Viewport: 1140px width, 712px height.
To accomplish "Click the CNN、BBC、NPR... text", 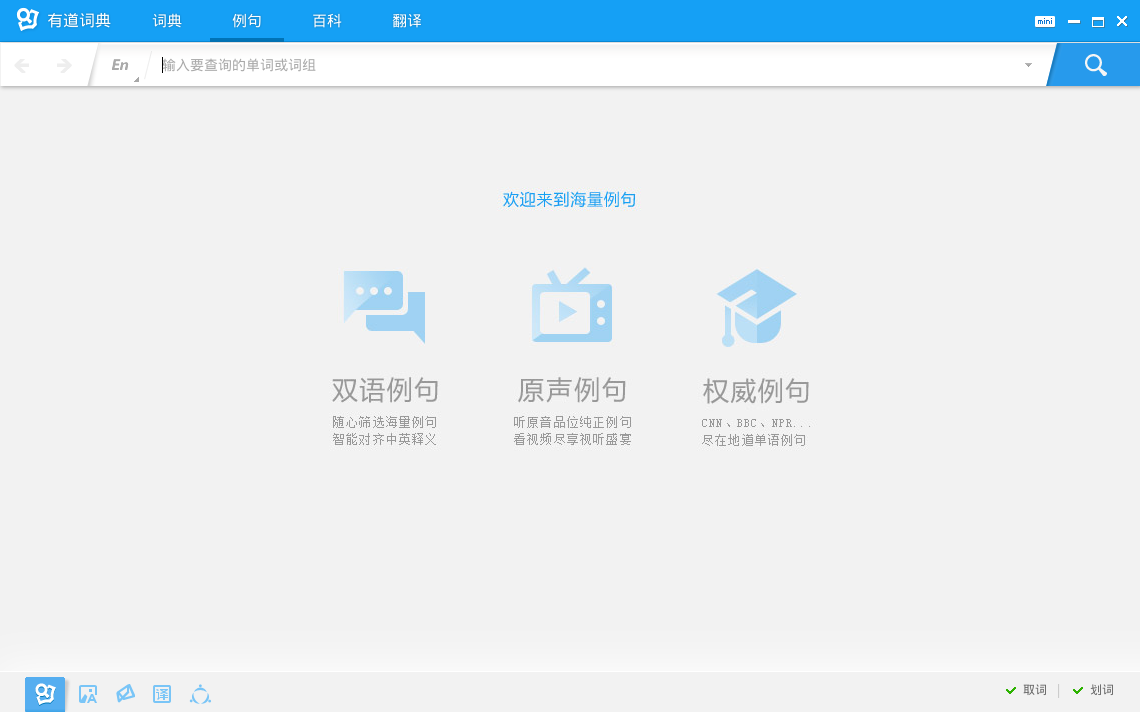I will [756, 423].
